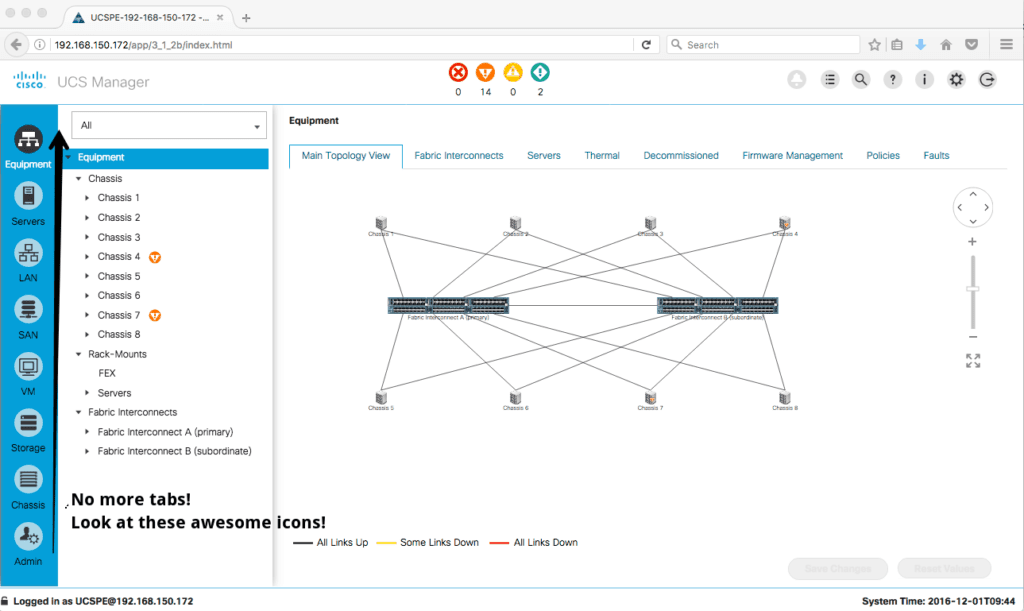
Task: Click the Save Changes button
Action: pos(838,569)
